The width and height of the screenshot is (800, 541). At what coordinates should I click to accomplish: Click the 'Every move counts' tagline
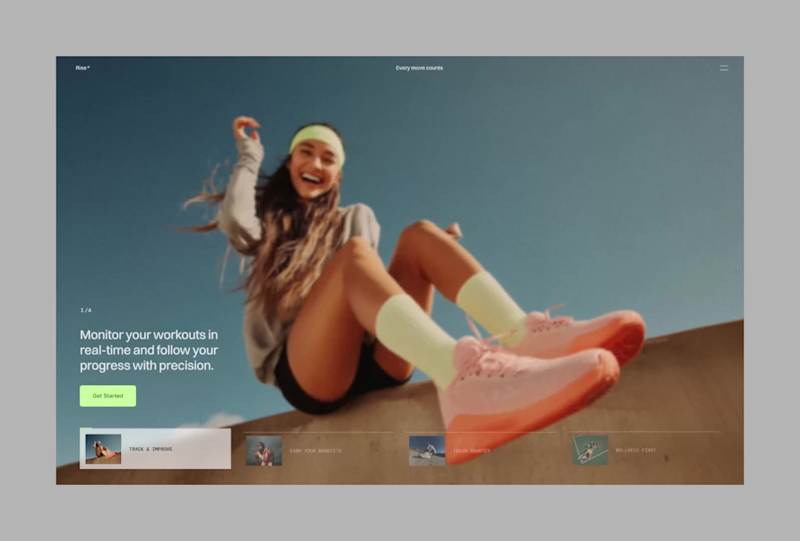419,68
